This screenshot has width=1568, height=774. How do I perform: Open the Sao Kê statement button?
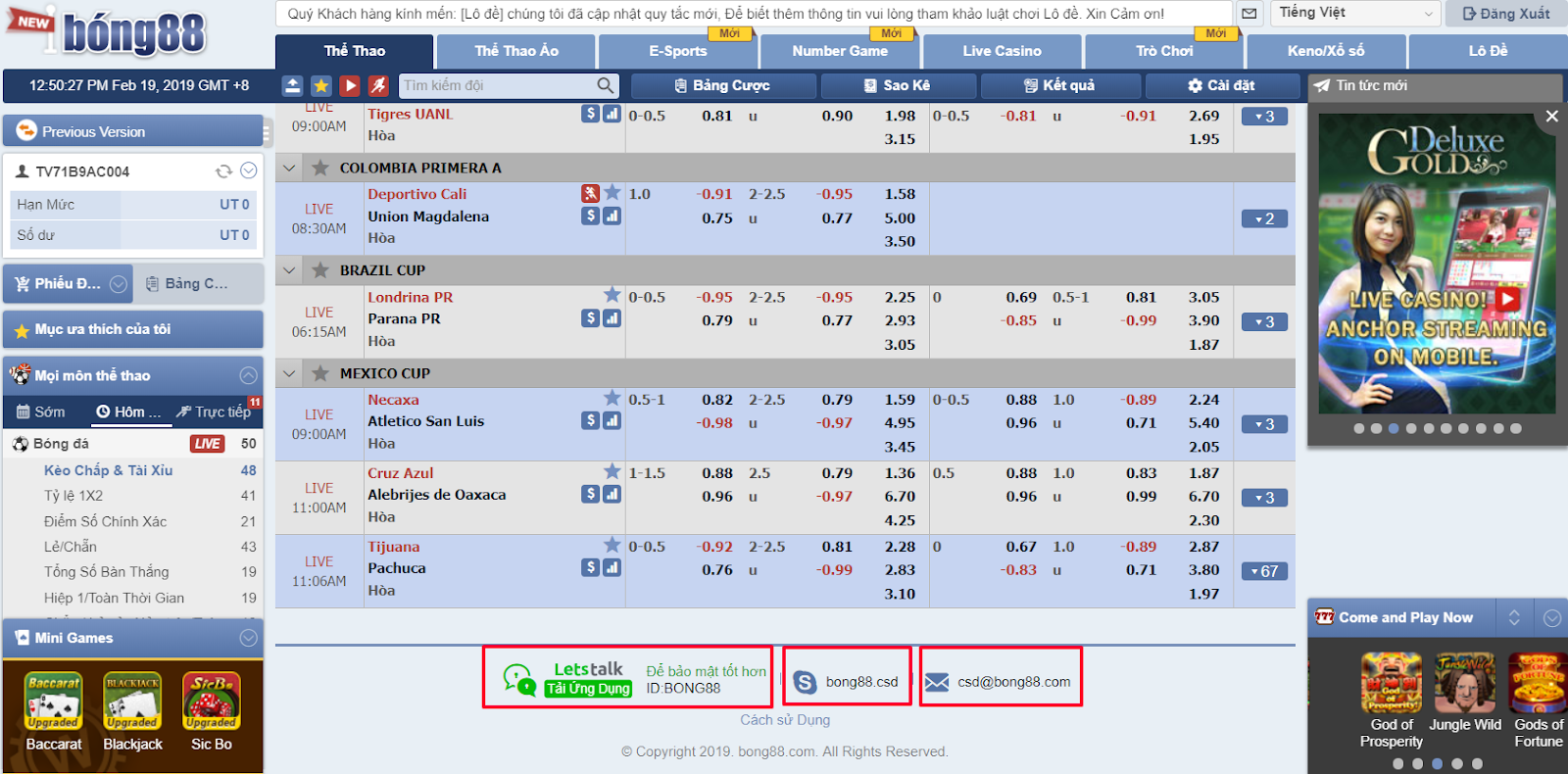pos(898,85)
